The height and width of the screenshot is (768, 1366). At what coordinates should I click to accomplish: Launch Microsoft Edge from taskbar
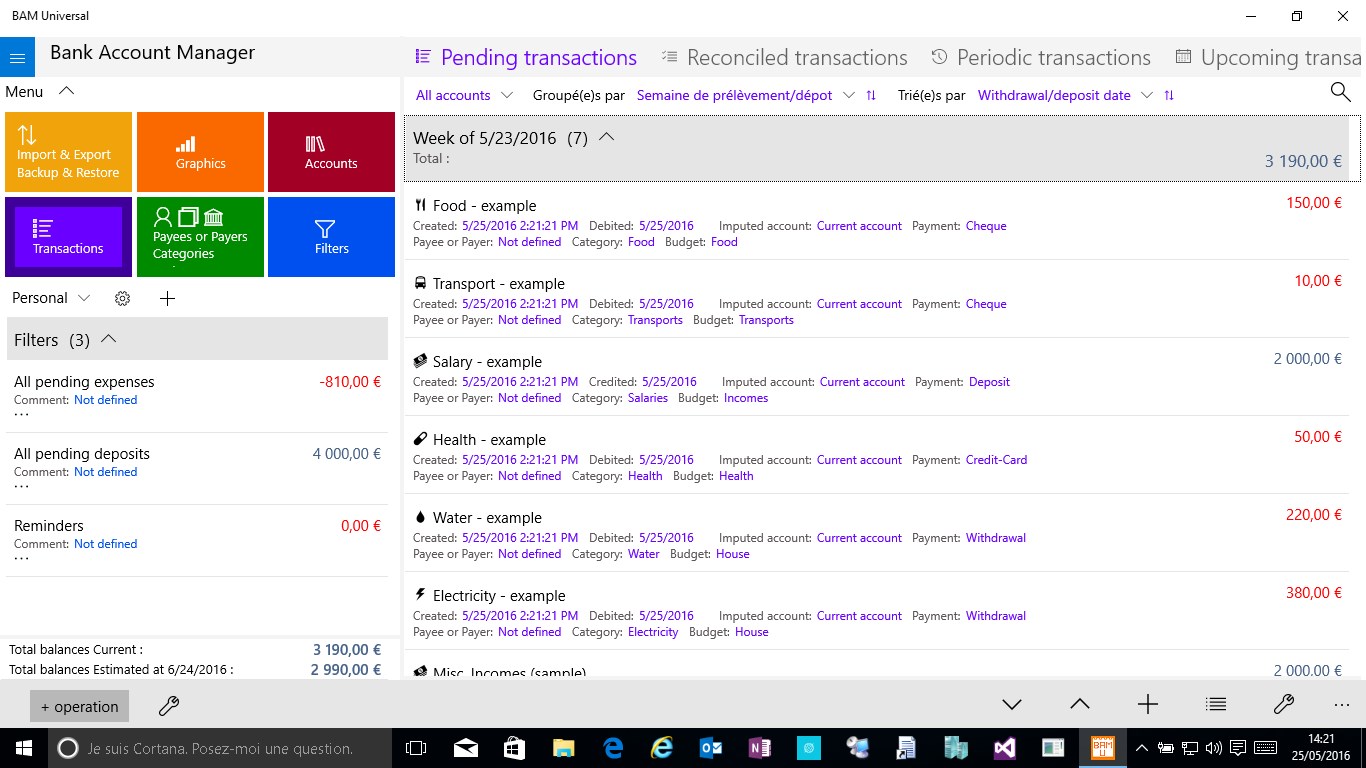click(x=613, y=748)
